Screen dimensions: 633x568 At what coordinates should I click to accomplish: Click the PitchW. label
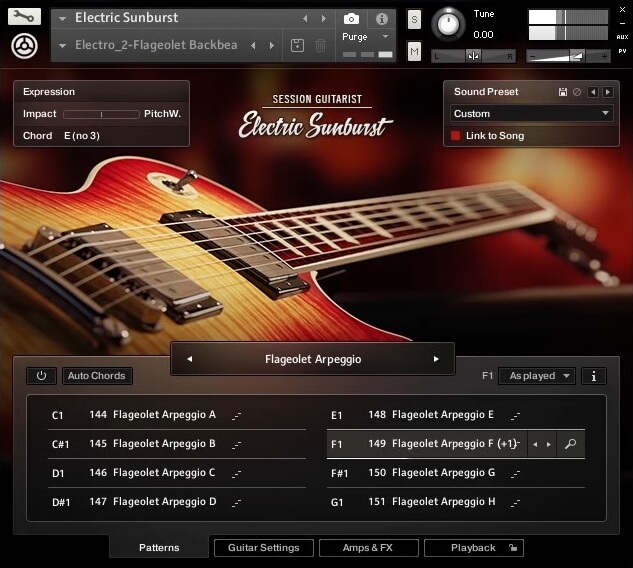pos(162,114)
